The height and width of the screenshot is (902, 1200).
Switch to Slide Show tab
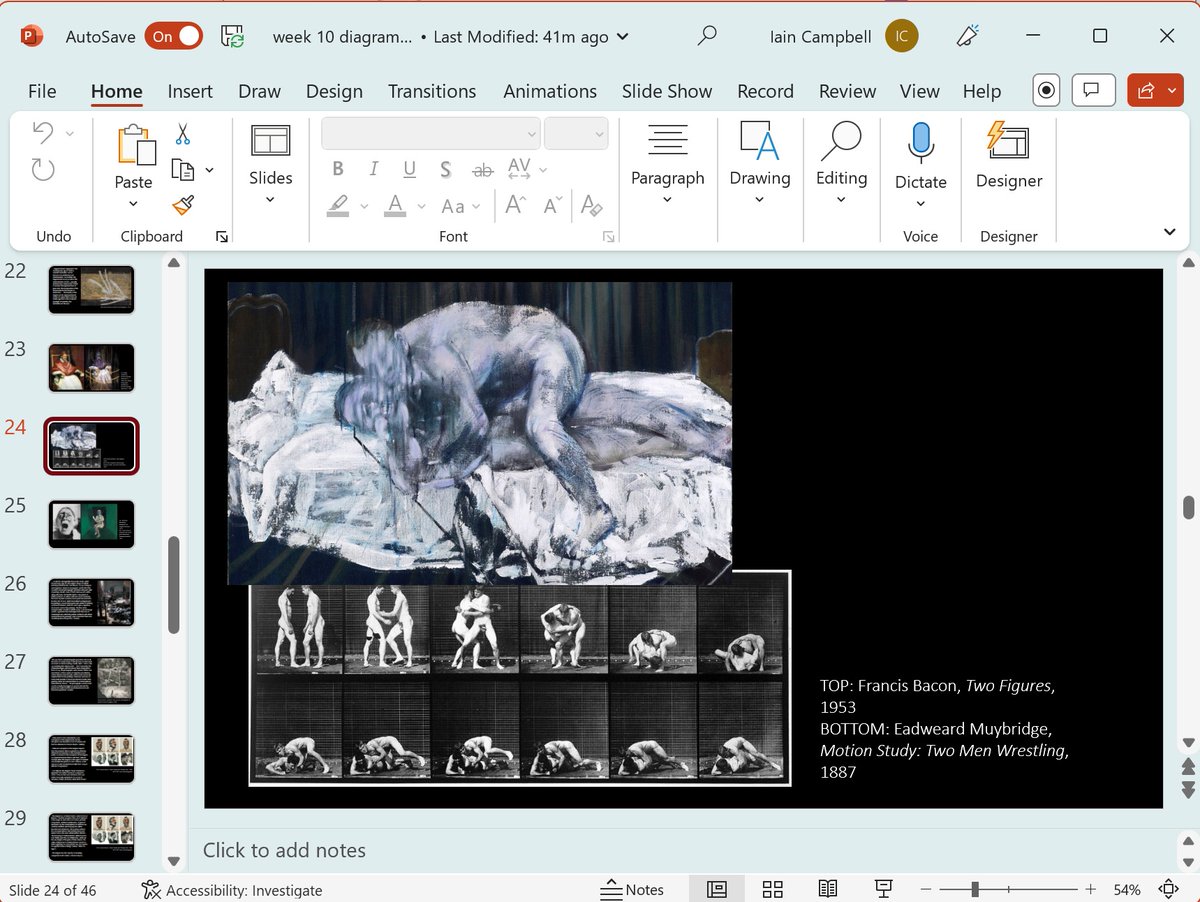click(667, 91)
